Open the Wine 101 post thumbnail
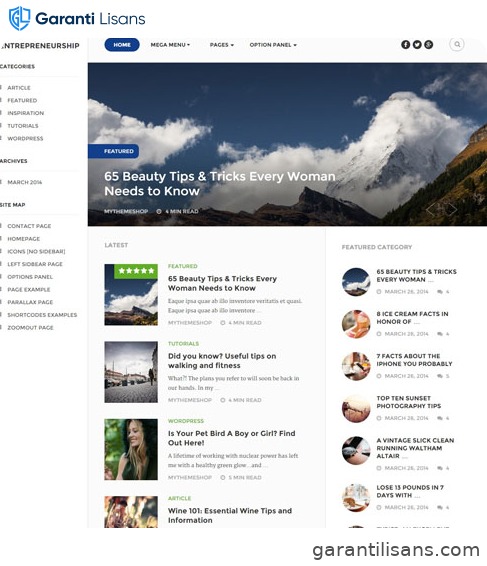This screenshot has width=487, height=566. (x=131, y=512)
